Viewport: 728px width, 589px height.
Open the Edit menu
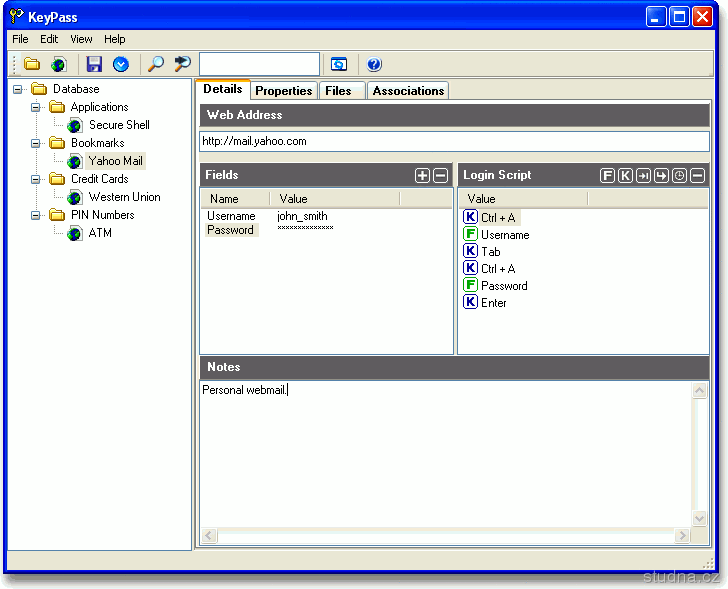pyautogui.click(x=49, y=39)
